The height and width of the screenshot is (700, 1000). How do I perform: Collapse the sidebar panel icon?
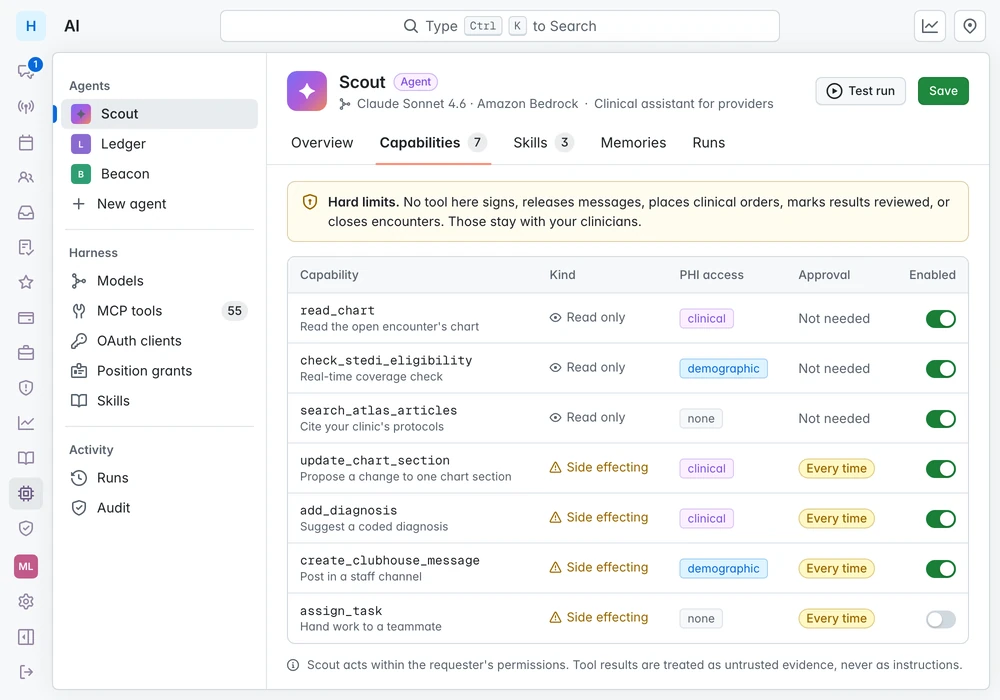point(26,637)
